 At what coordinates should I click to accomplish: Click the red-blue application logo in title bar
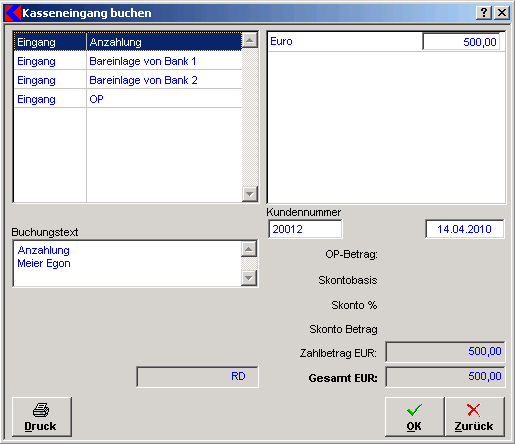(x=13, y=13)
